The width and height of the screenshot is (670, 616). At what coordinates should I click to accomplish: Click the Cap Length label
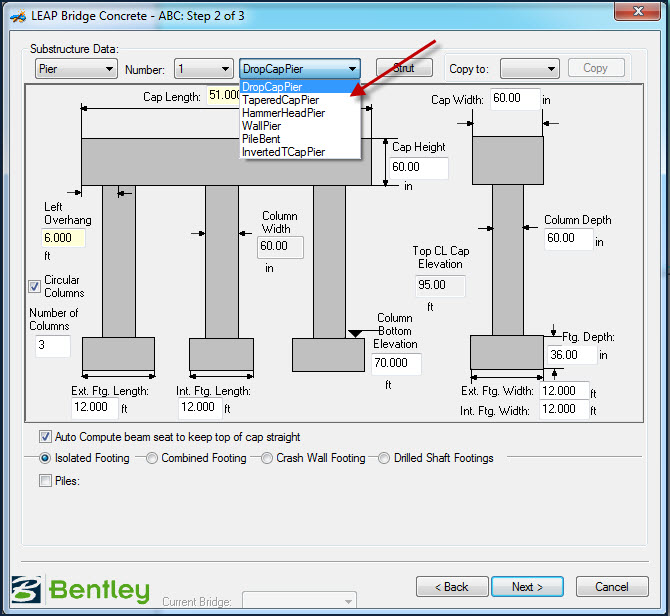(172, 97)
